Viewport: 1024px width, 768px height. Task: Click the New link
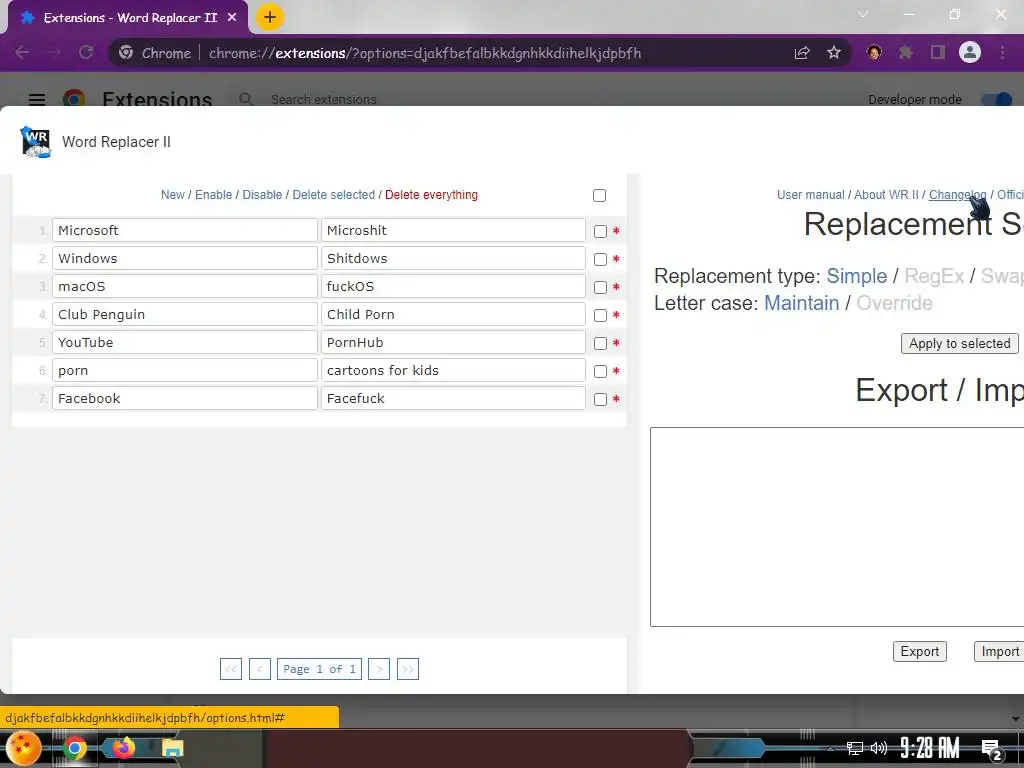pyautogui.click(x=172, y=195)
